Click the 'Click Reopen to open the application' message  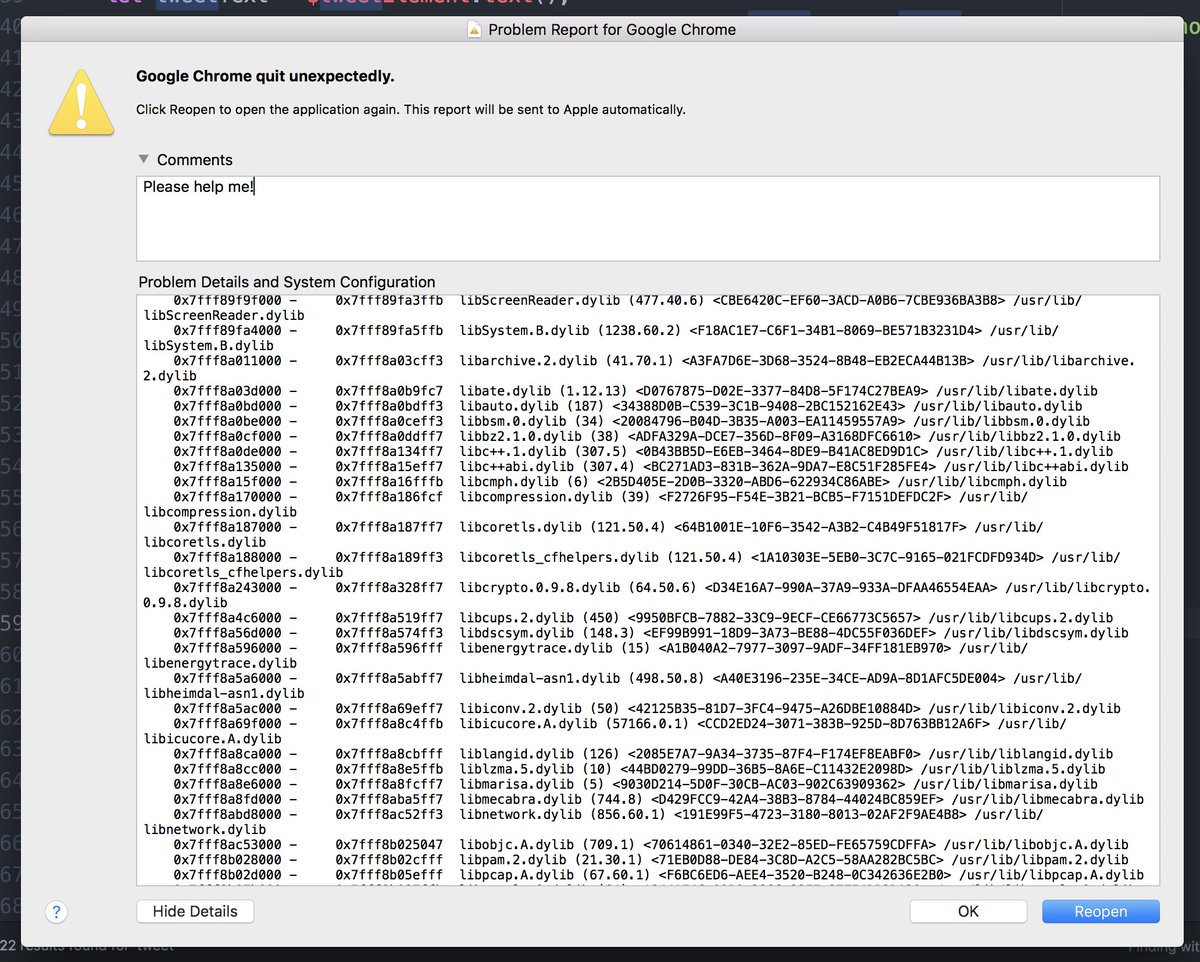[411, 110]
